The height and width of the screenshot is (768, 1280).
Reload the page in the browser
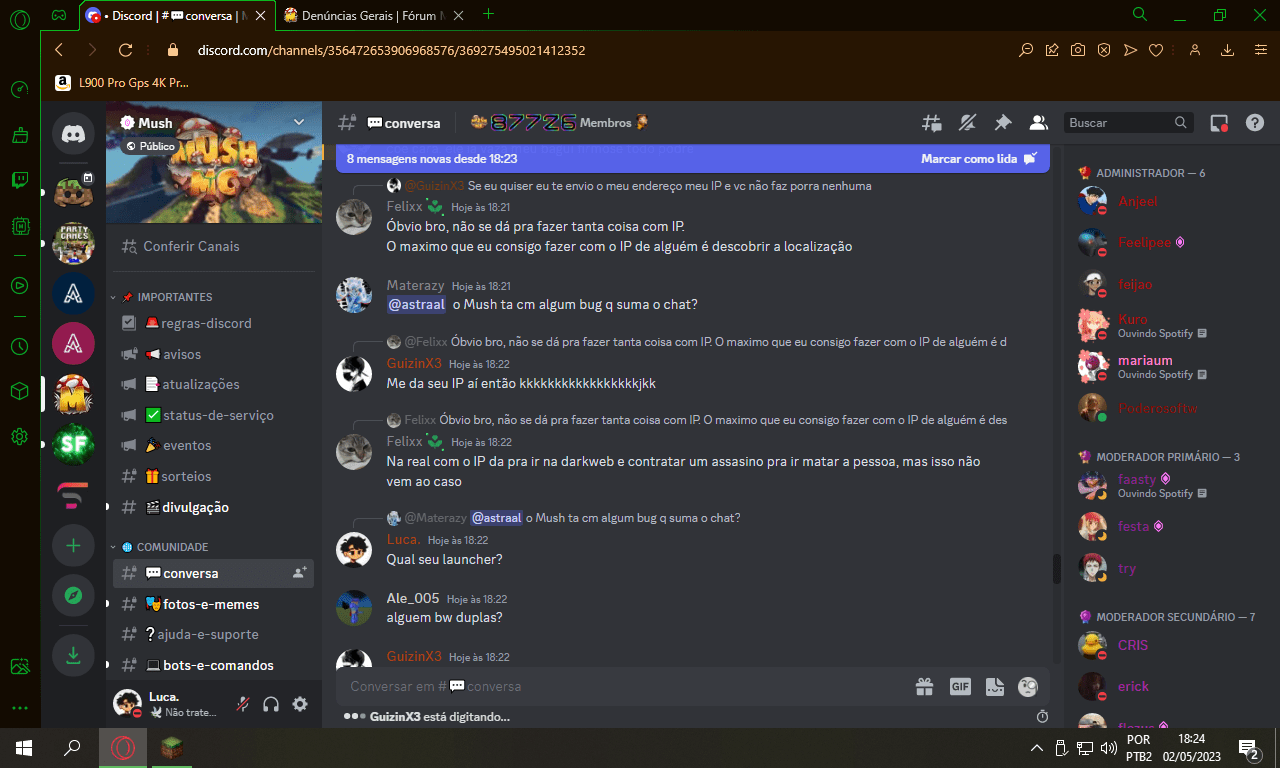click(125, 50)
